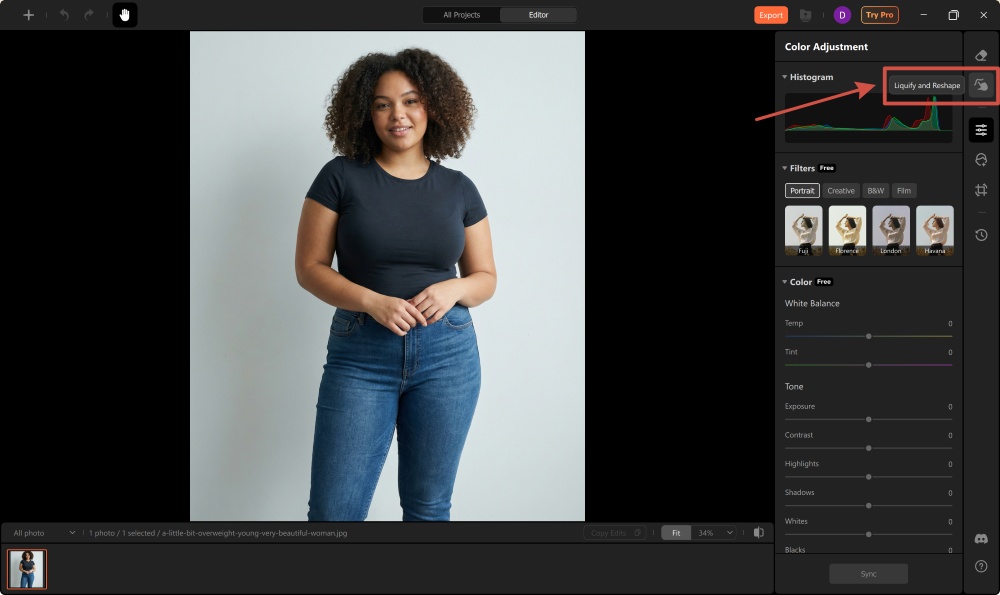
Task: Toggle the before/after comparison view
Action: [x=757, y=532]
